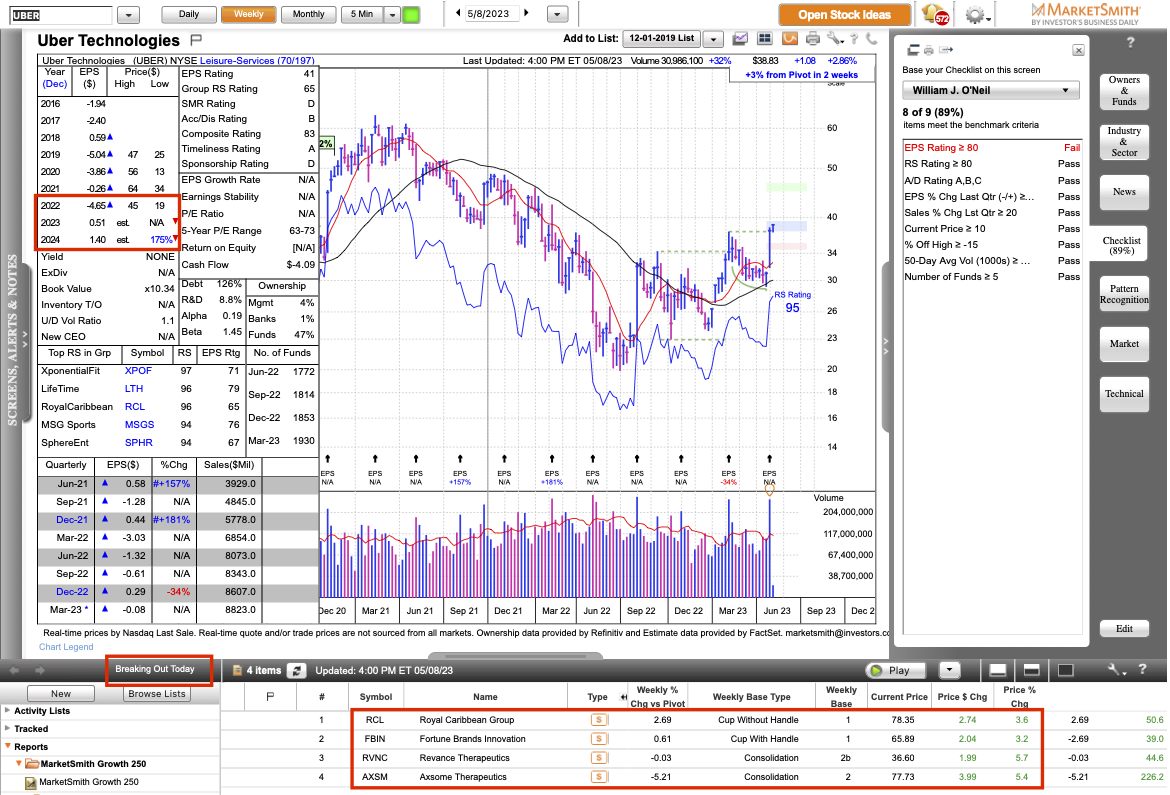Click the UBER symbol input field
Screen dimensions: 1170x795
coord(61,15)
